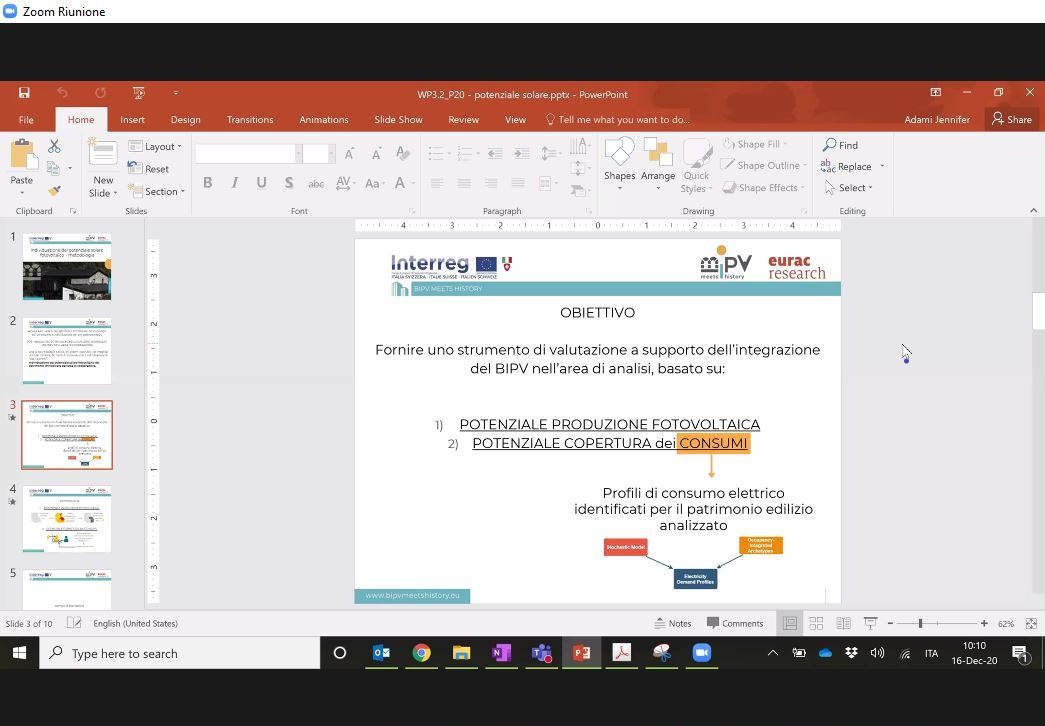The height and width of the screenshot is (726, 1045).
Task: Open Shapes gallery
Action: pos(619,165)
